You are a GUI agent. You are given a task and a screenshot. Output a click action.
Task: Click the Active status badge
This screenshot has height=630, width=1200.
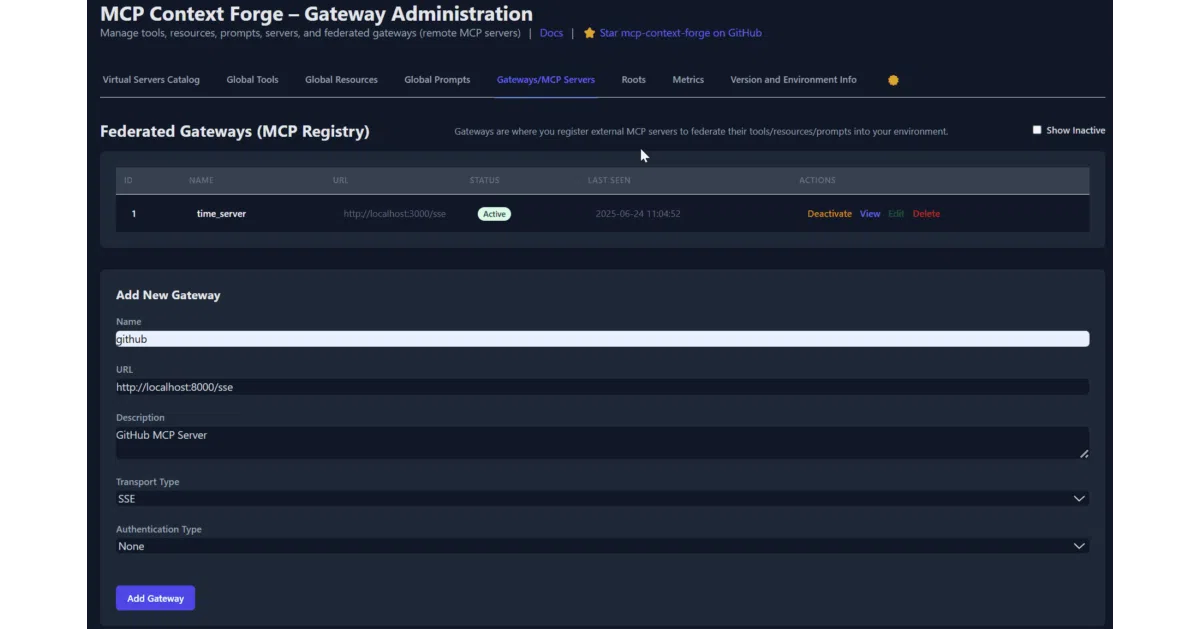tap(494, 214)
